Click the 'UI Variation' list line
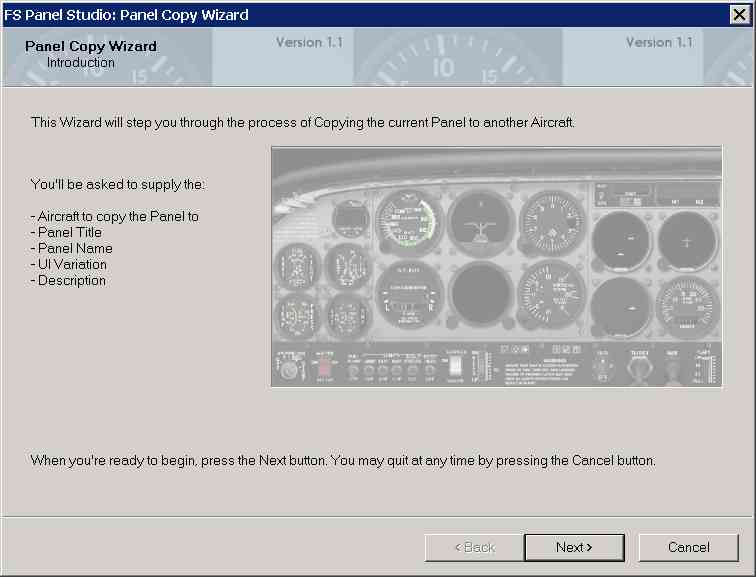This screenshot has height=577, width=756. [x=68, y=264]
